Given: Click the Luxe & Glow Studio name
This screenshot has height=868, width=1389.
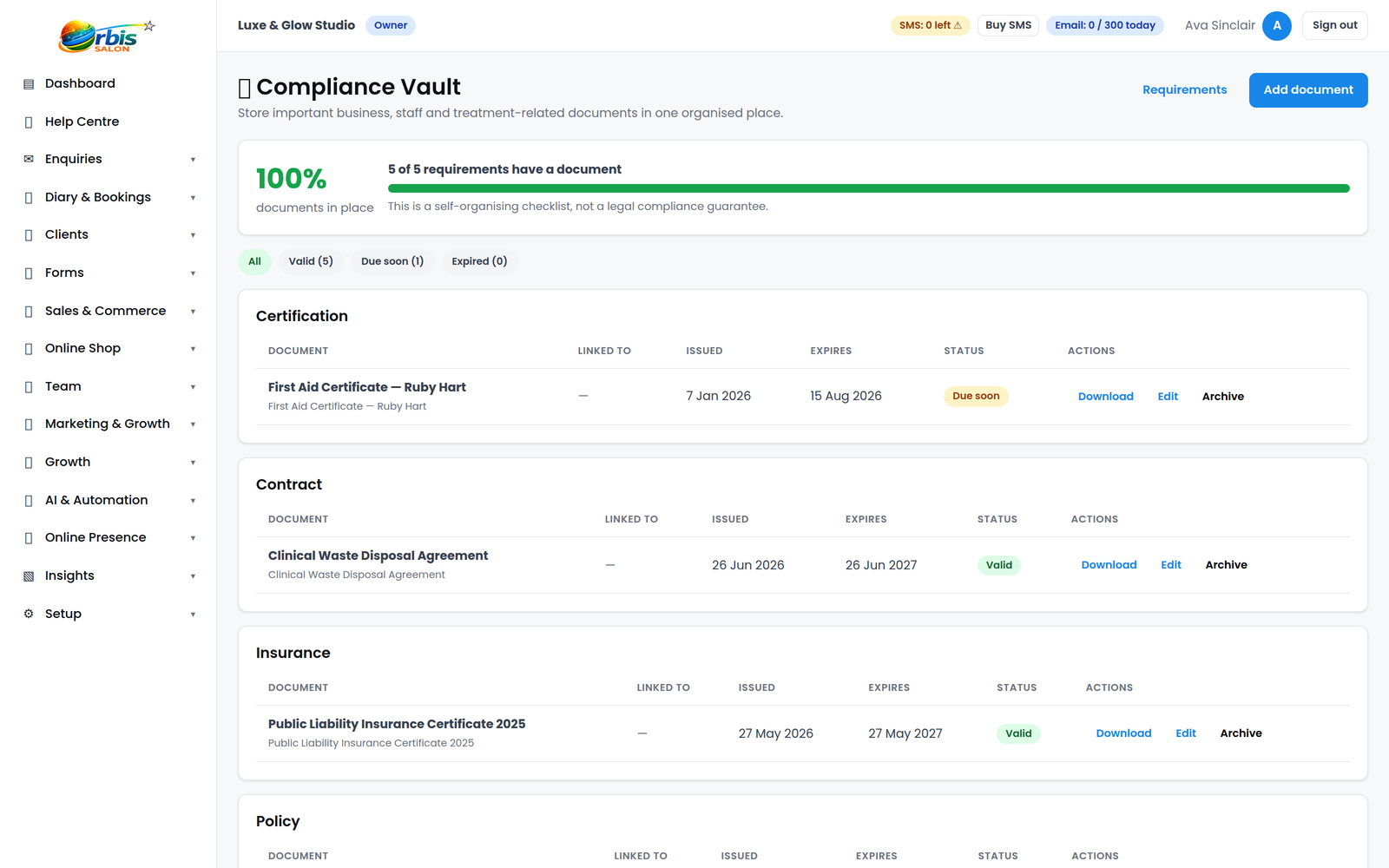Looking at the screenshot, I should tap(296, 25).
